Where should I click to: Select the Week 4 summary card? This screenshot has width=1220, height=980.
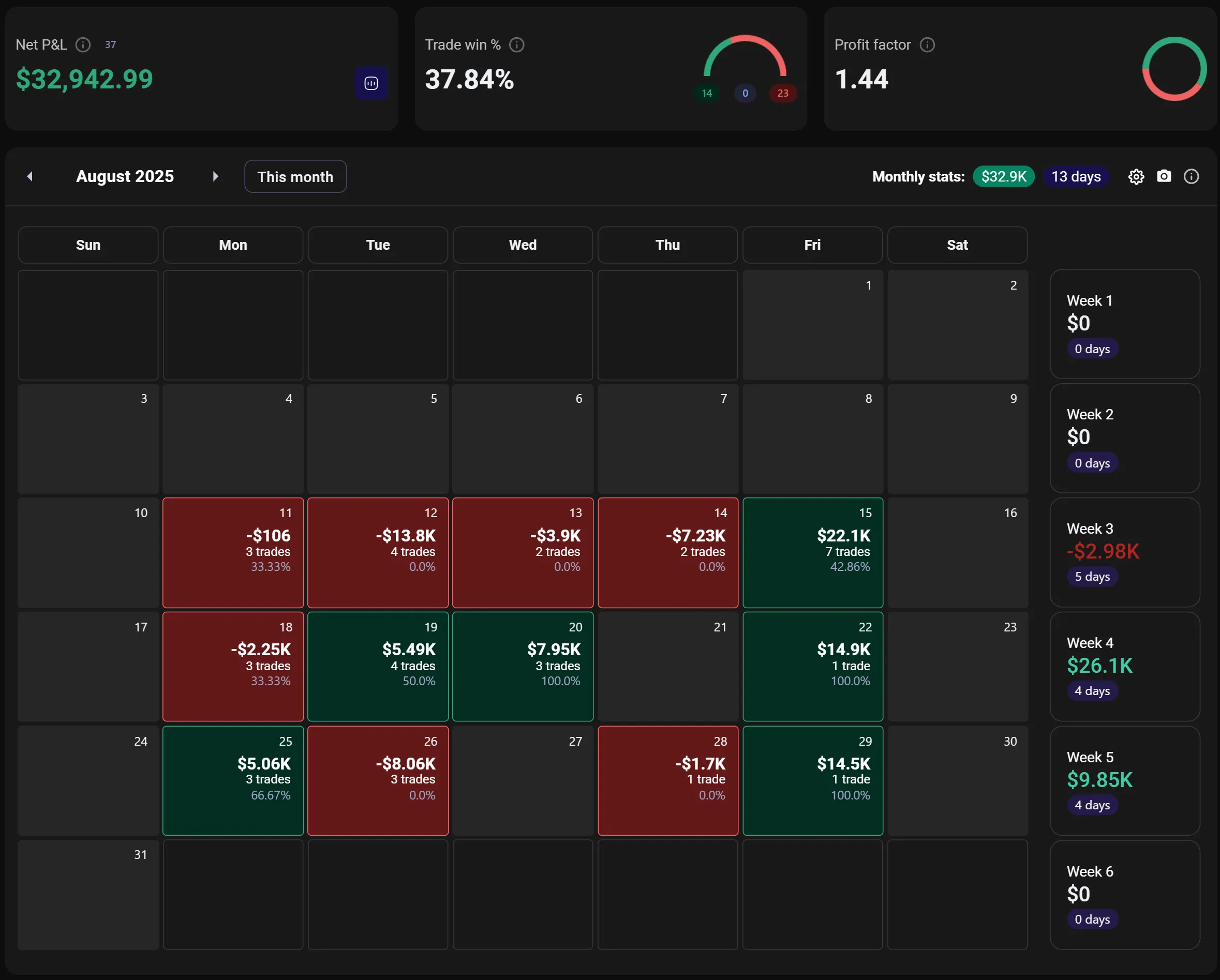[x=1124, y=666]
